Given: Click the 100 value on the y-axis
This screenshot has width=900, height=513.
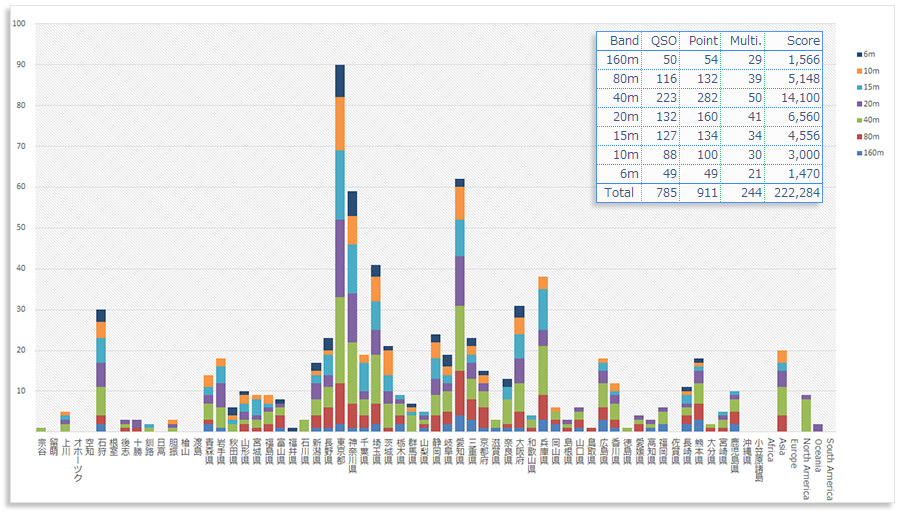Looking at the screenshot, I should click(19, 23).
